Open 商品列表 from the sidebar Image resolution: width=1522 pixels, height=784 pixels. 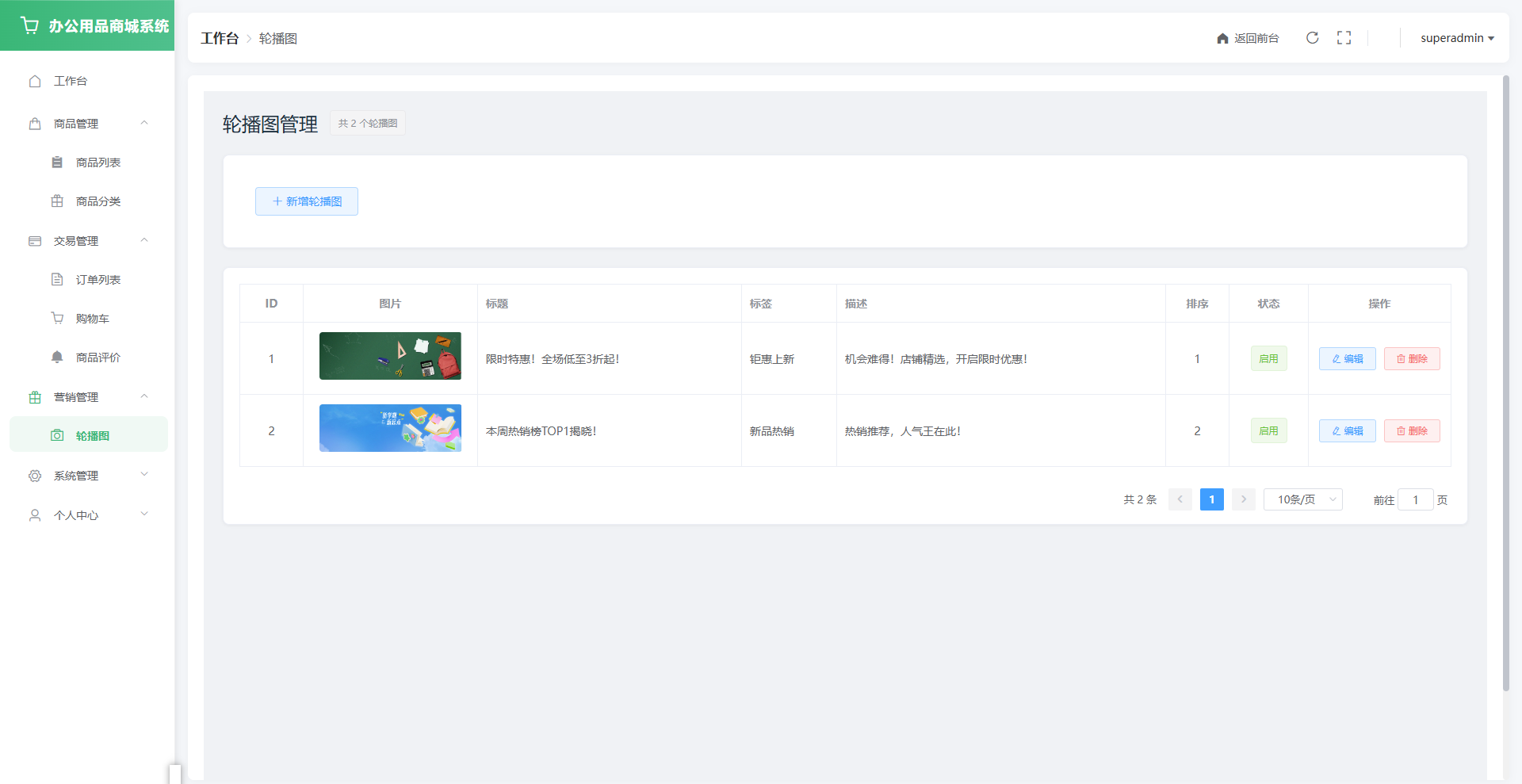(98, 163)
